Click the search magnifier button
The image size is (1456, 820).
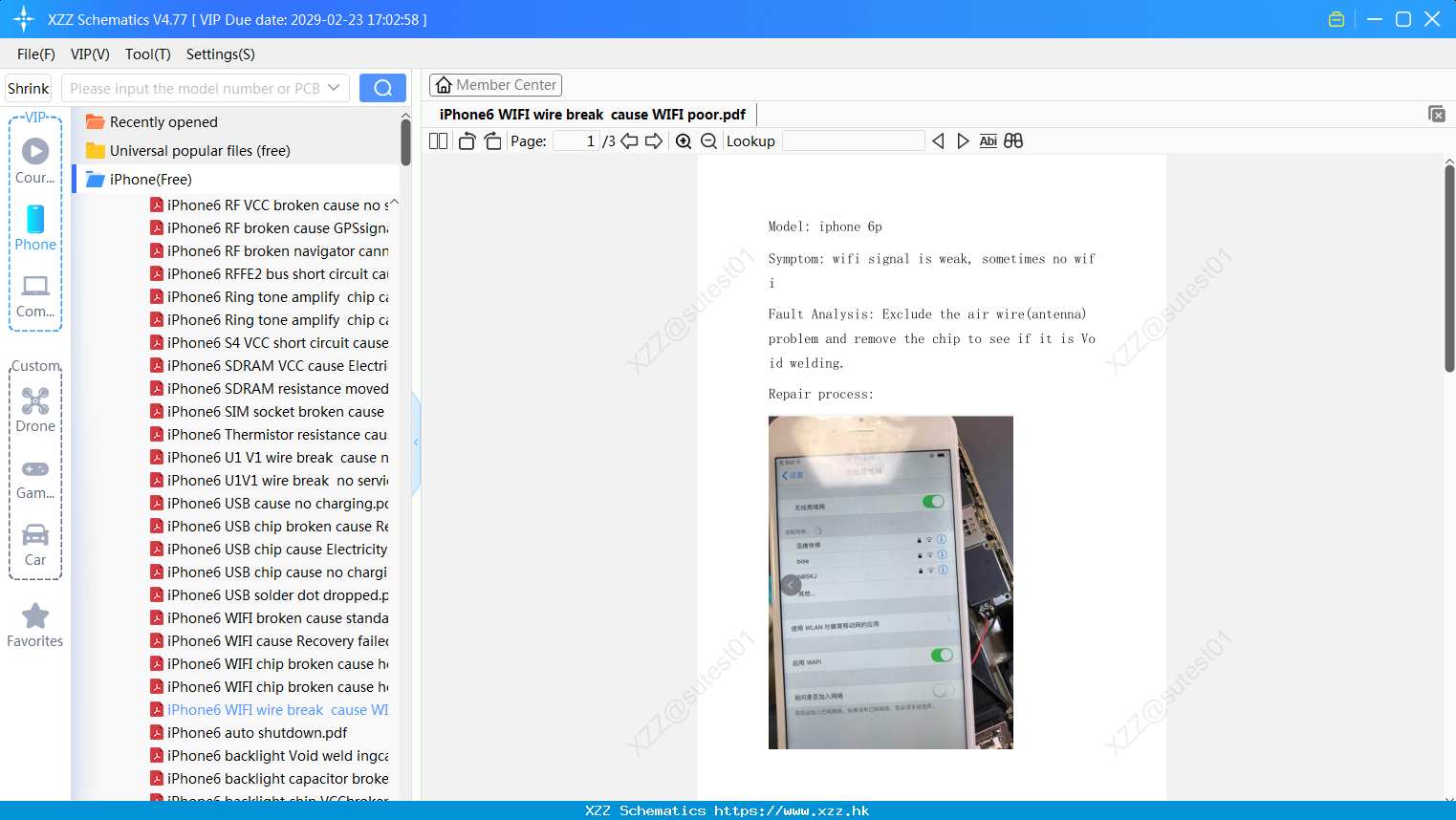[382, 88]
